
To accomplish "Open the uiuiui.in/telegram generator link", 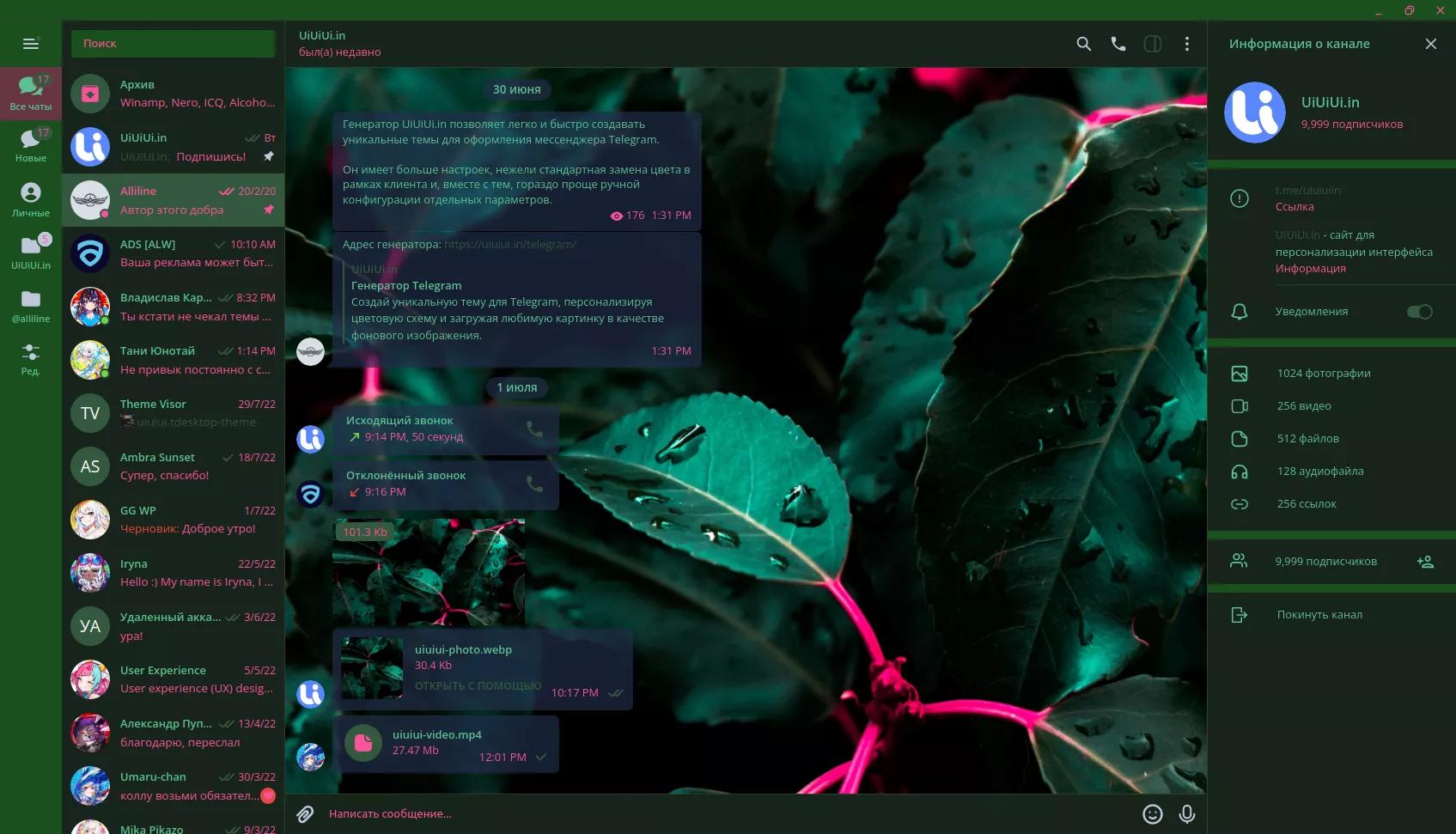I will (510, 245).
